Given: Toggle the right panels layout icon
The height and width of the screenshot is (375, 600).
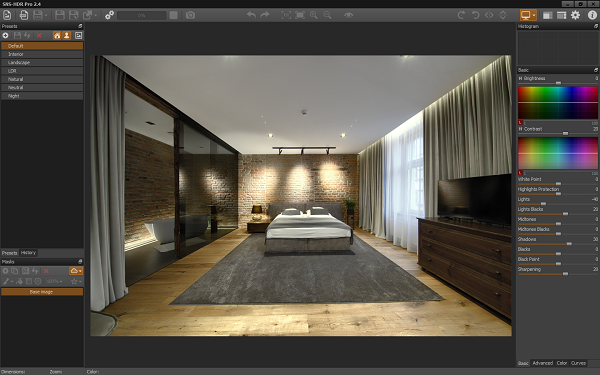Looking at the screenshot, I should 561,15.
